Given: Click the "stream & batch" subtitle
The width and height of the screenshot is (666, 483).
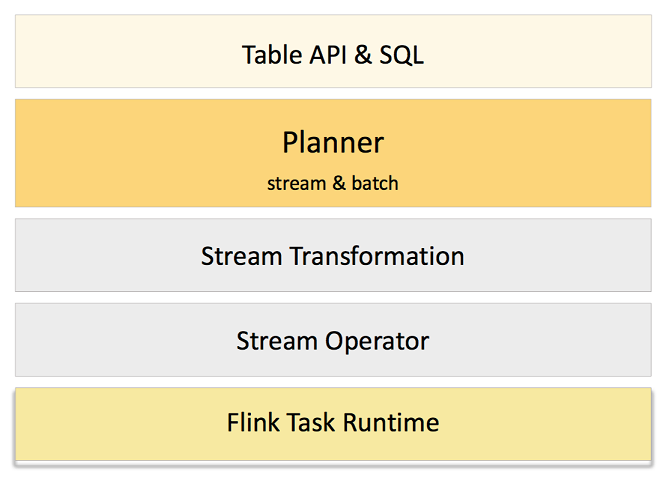Looking at the screenshot, I should click(333, 183).
